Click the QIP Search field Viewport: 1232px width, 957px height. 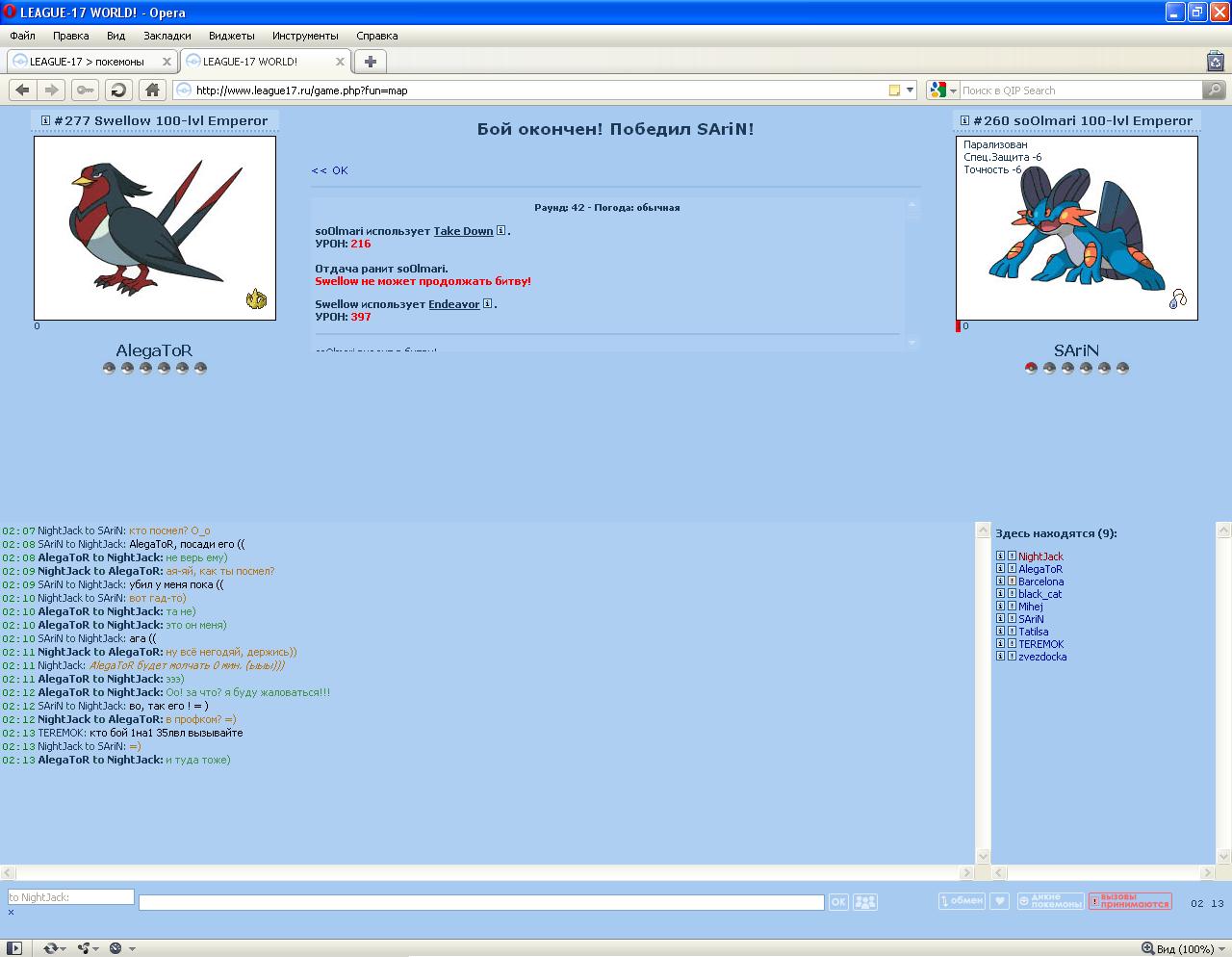pos(1081,91)
